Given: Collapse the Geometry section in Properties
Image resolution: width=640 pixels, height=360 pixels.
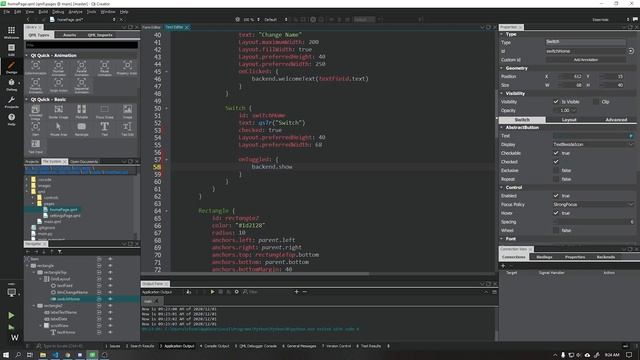Looking at the screenshot, I should [502, 68].
